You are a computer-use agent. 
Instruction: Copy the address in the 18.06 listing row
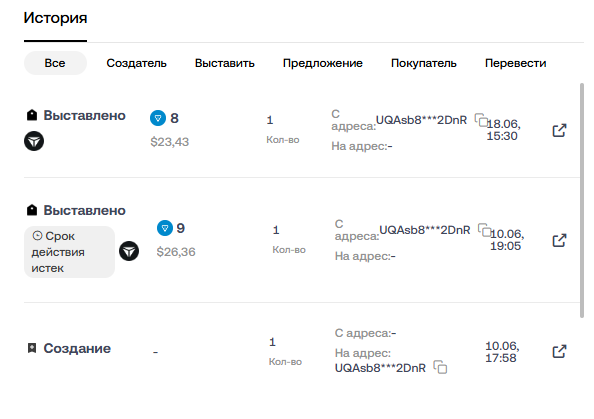481,120
